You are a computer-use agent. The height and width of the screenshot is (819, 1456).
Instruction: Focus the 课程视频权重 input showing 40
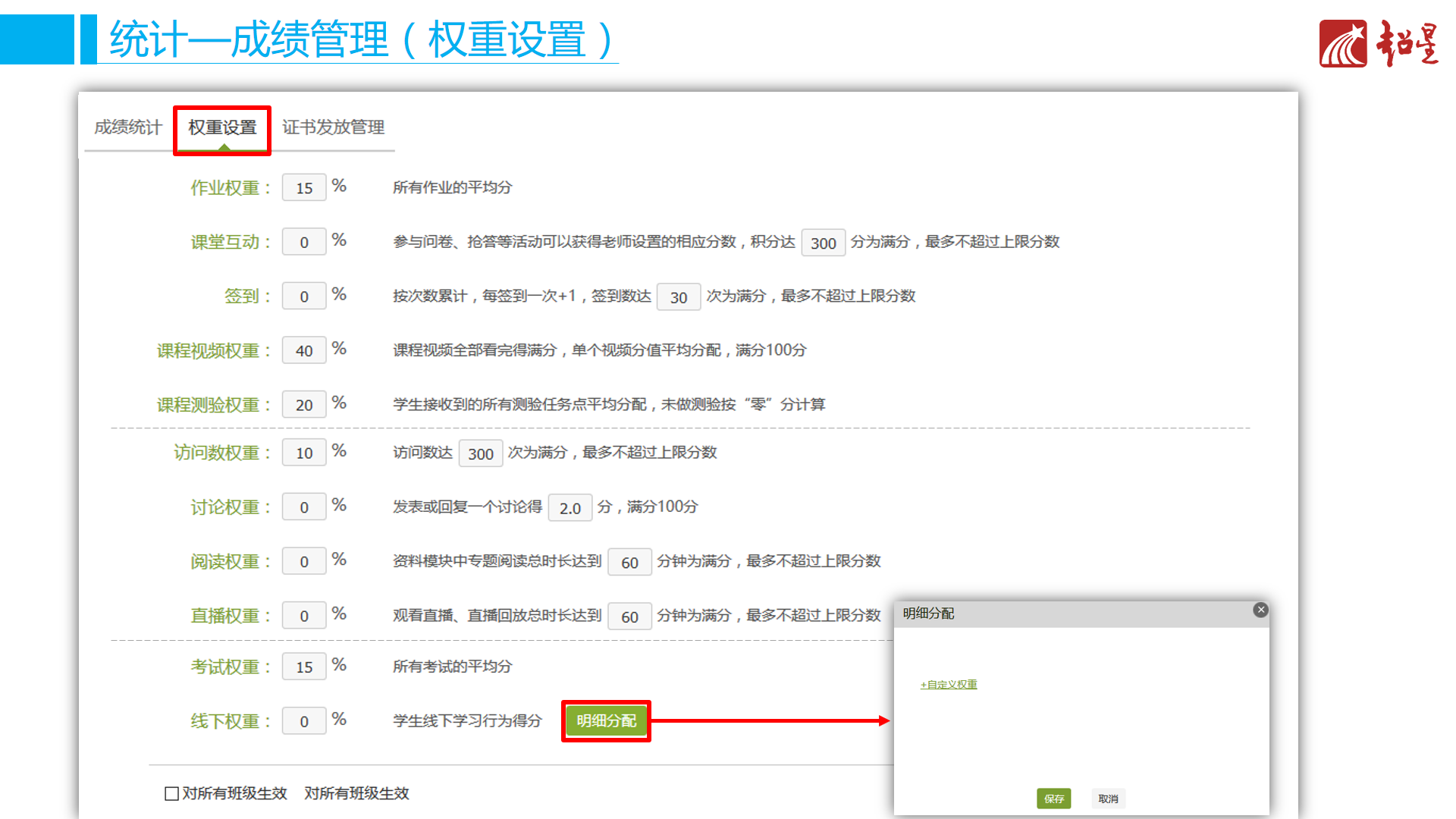(x=303, y=350)
